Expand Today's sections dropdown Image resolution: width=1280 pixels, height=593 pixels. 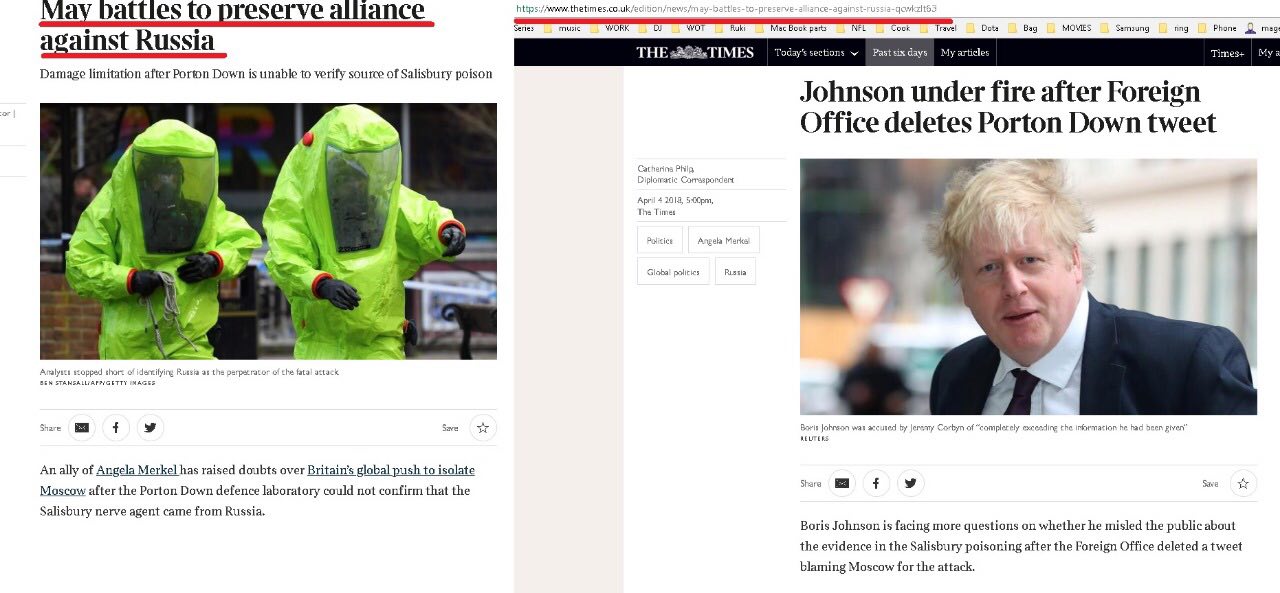[816, 53]
